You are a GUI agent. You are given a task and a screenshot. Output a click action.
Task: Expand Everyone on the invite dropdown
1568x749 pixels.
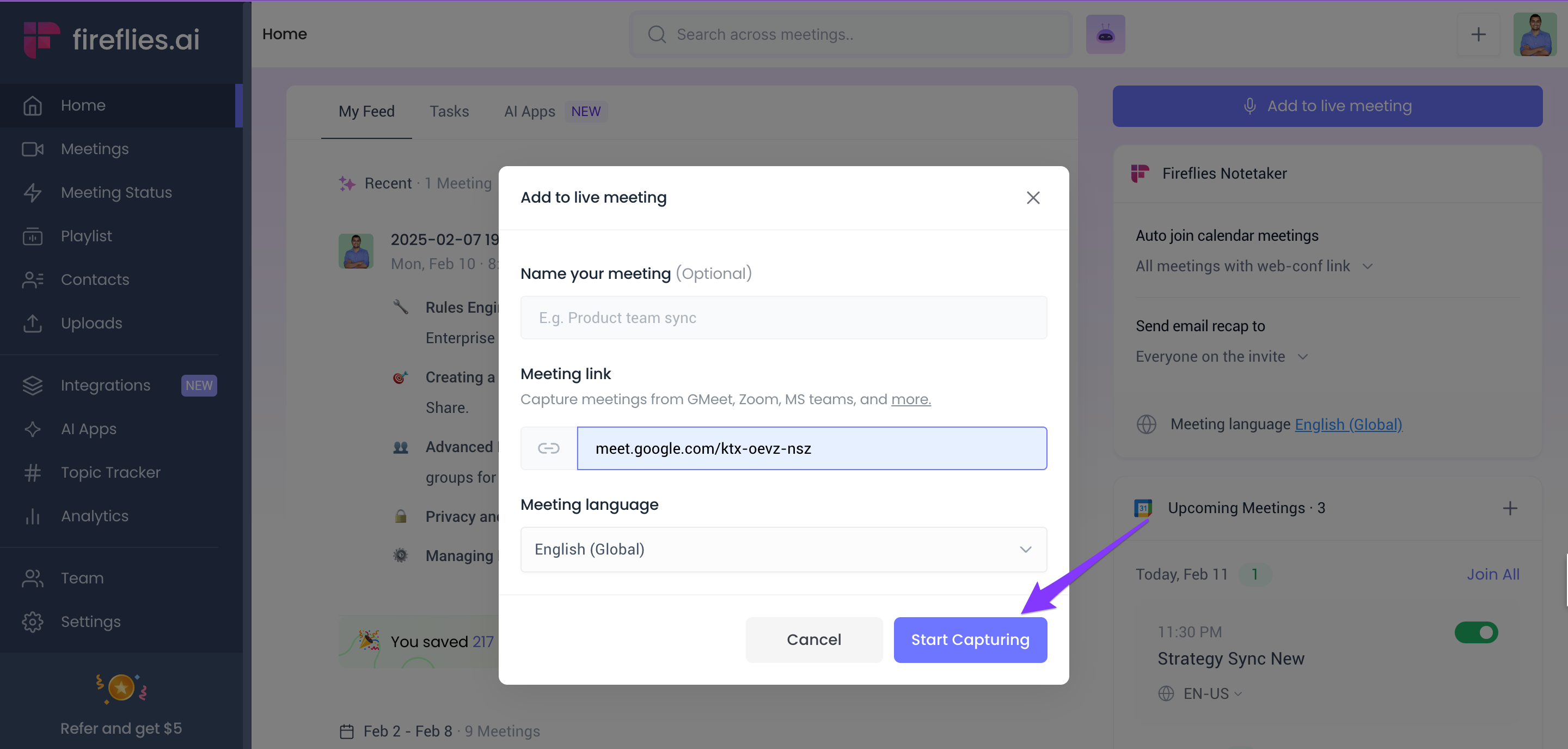(x=1222, y=357)
